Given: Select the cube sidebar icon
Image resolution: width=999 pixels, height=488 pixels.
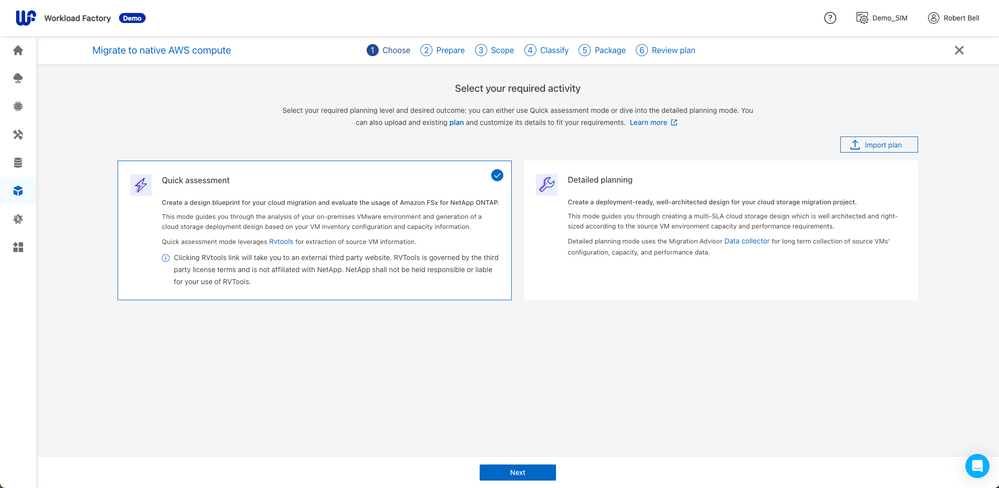Looking at the screenshot, I should point(18,191).
